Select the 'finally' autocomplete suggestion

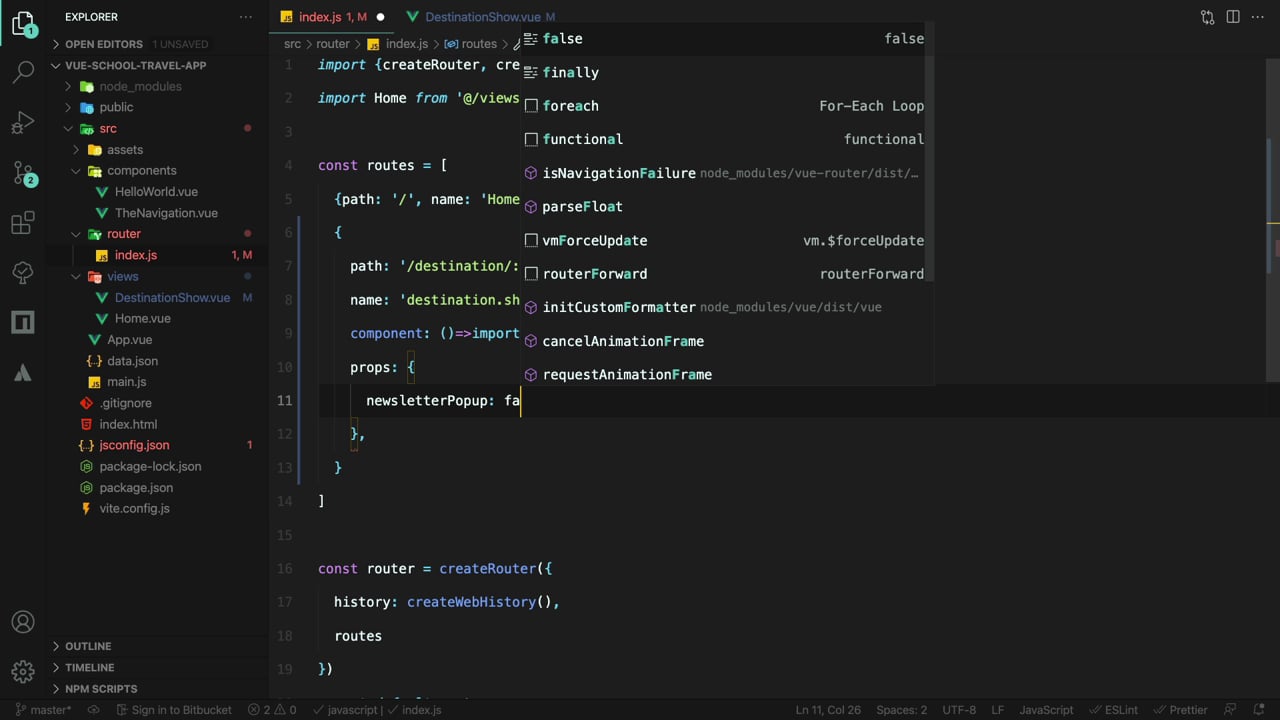point(727,72)
